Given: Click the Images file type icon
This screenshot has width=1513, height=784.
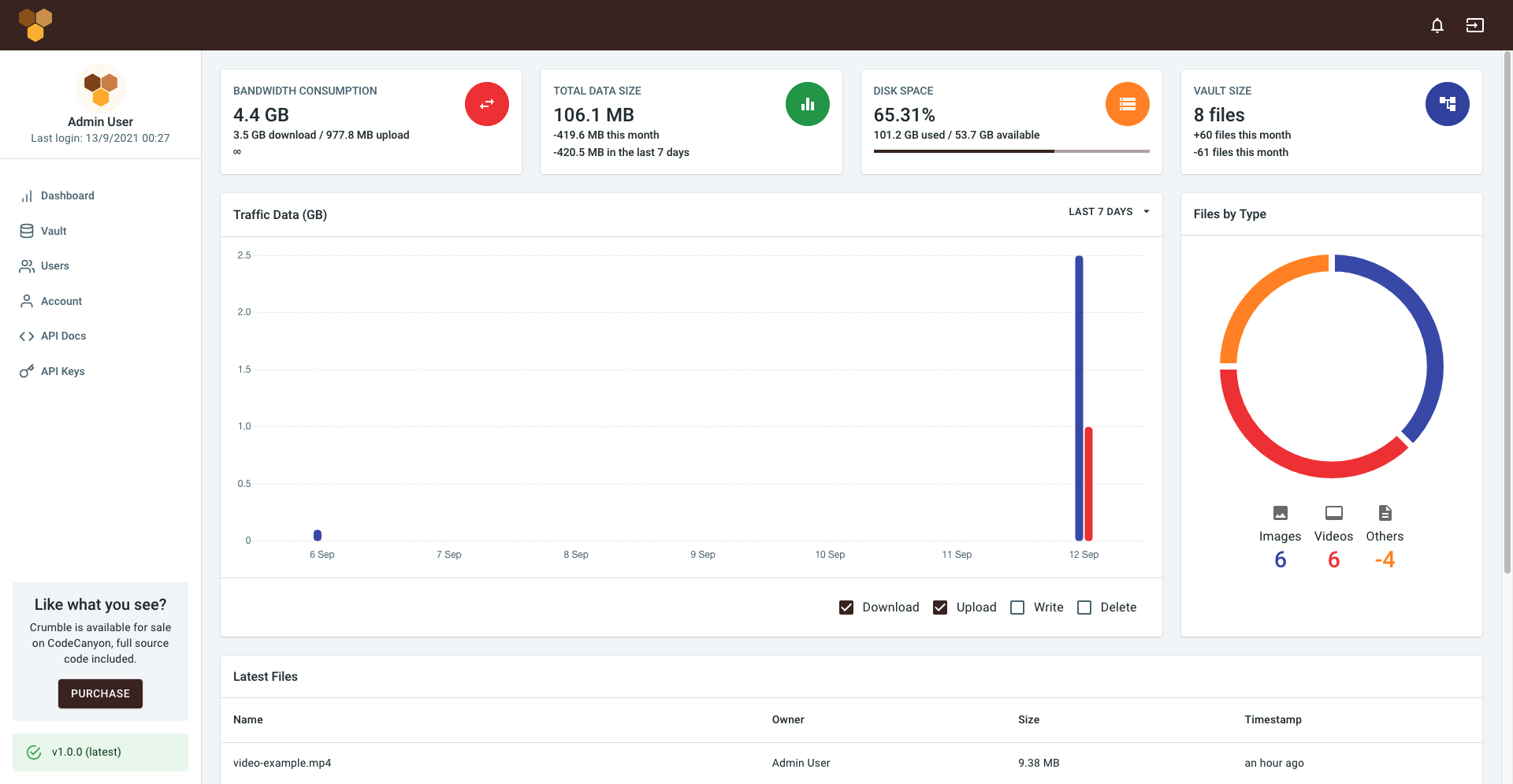Looking at the screenshot, I should click(1280, 513).
